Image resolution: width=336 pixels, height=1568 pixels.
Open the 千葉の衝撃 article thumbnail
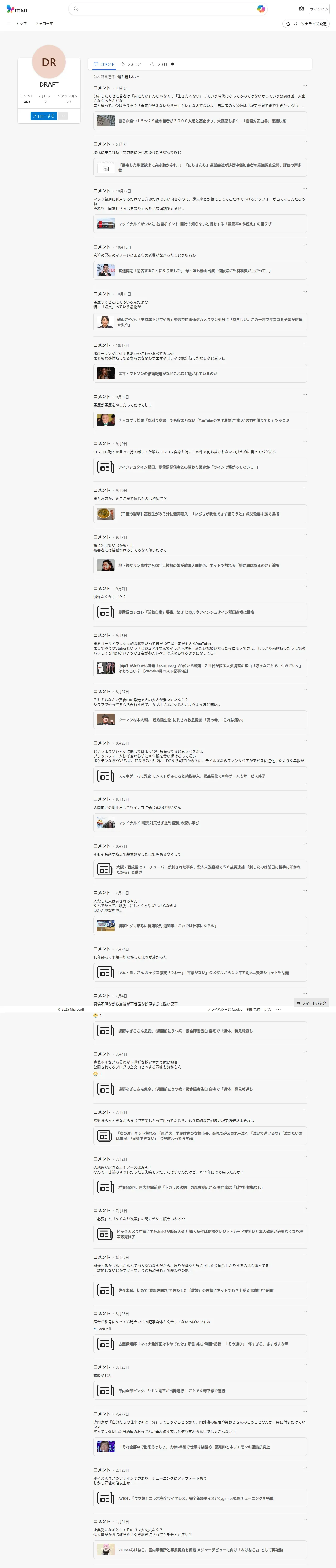click(x=105, y=514)
